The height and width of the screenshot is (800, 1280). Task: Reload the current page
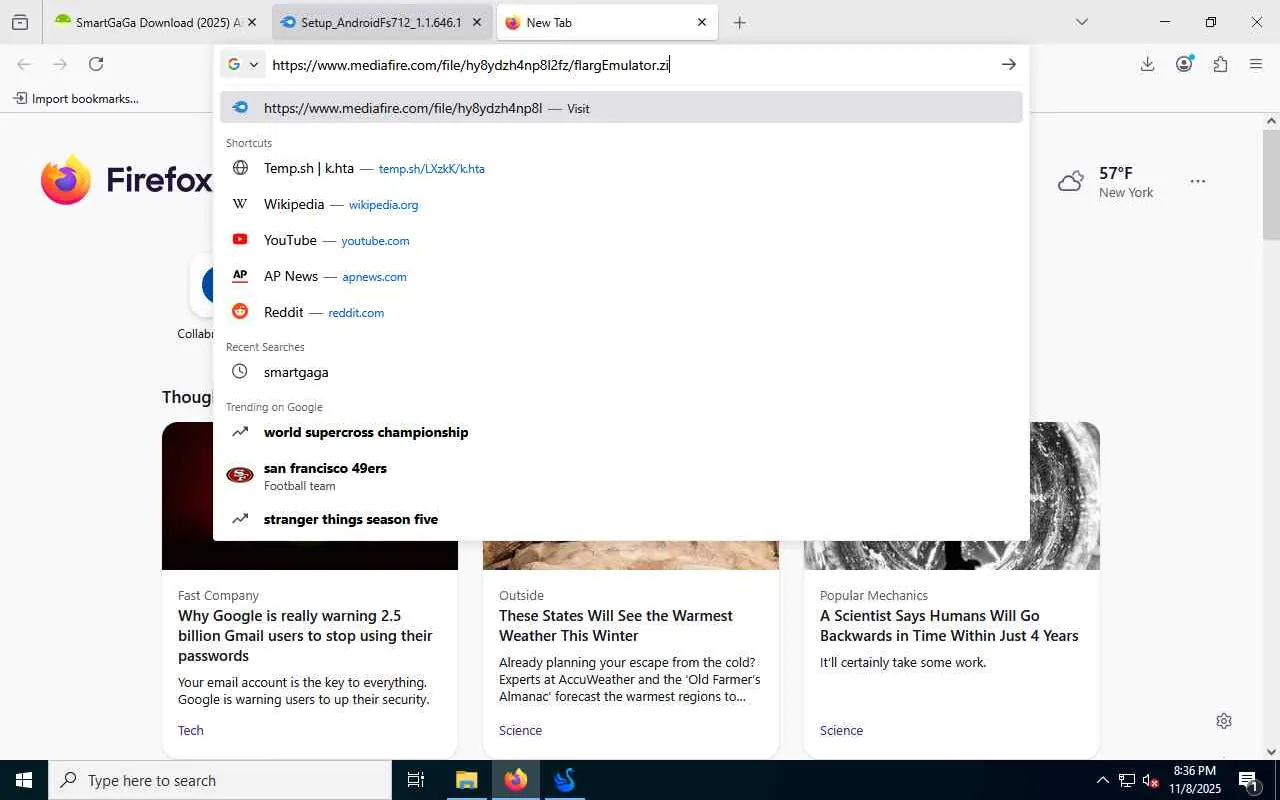coord(96,64)
